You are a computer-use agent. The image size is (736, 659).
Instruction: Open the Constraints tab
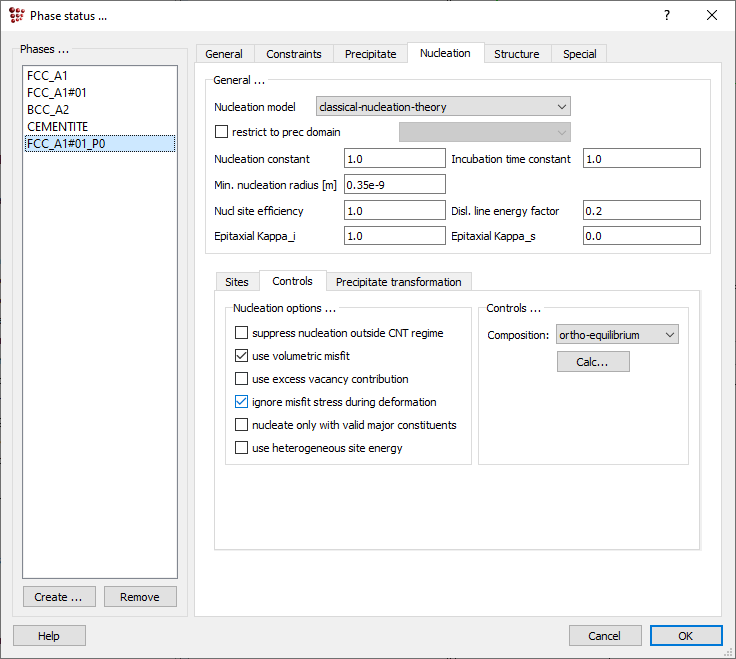(294, 54)
